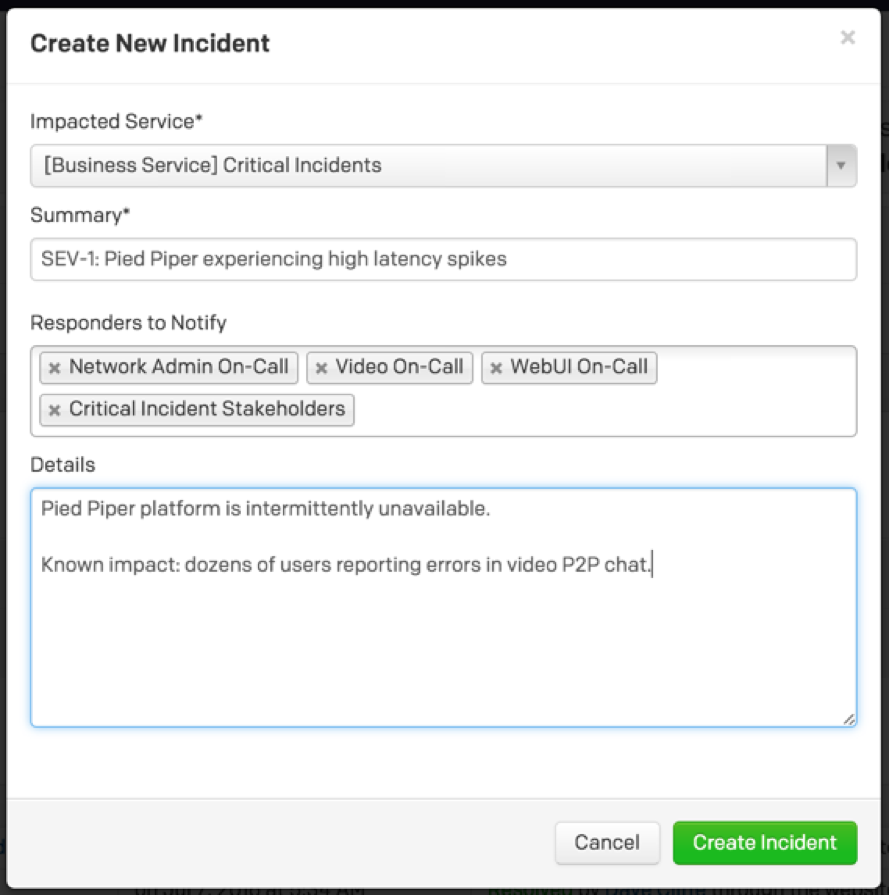The width and height of the screenshot is (889, 895).
Task: Click the Critical Incident Stakeholders tag label
Action: [206, 409]
